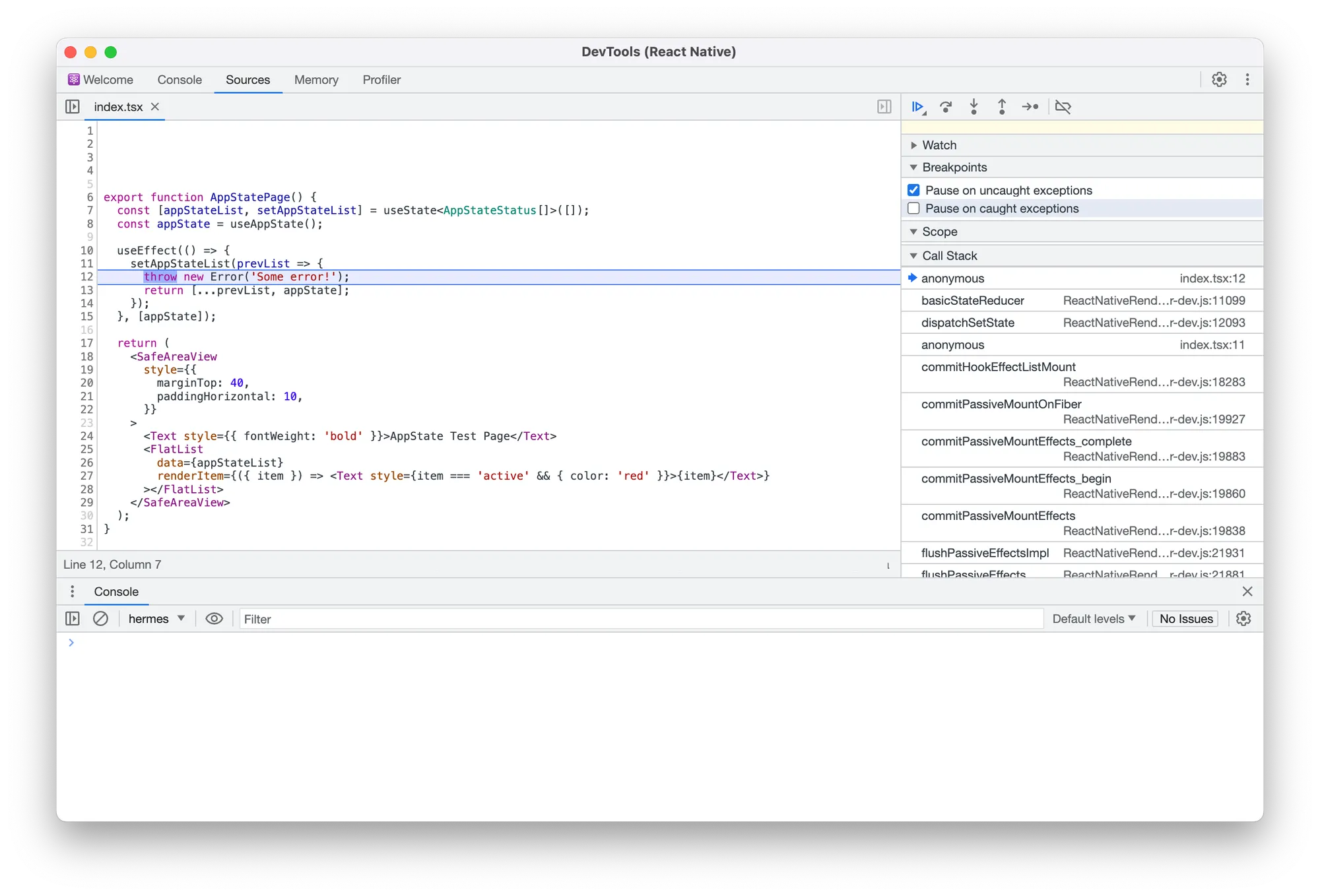The width and height of the screenshot is (1320, 896).
Task: Switch to the Memory tab
Action: [316, 80]
